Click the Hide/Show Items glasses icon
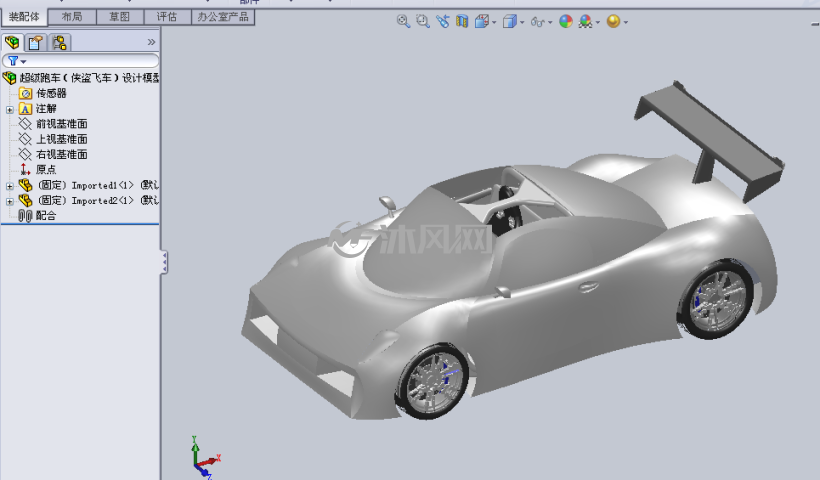This screenshot has width=820, height=480. [x=538, y=21]
